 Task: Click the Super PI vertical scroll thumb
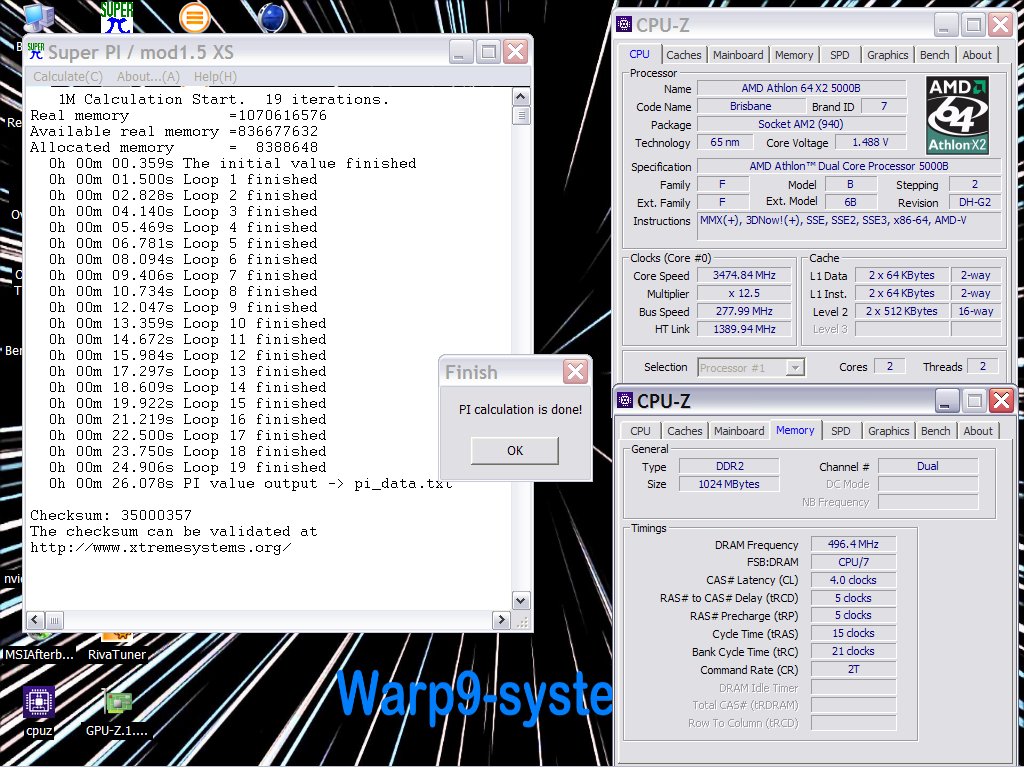520,116
